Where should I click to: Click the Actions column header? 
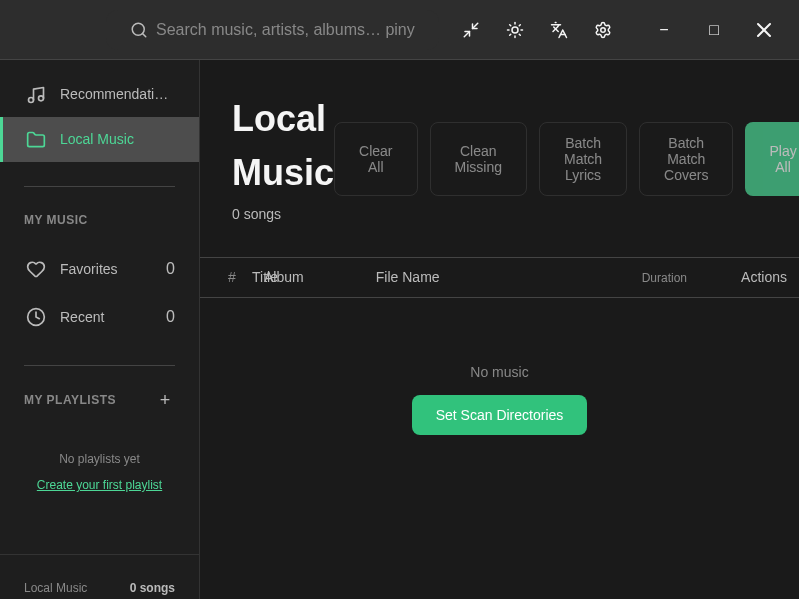pos(764,277)
